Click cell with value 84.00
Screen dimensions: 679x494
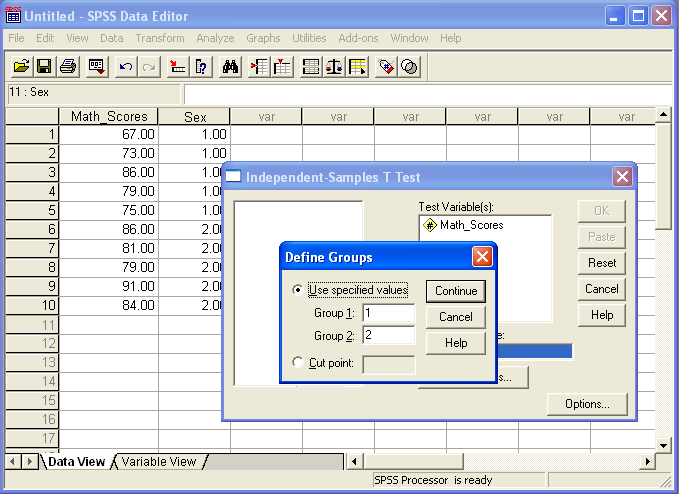tap(109, 305)
